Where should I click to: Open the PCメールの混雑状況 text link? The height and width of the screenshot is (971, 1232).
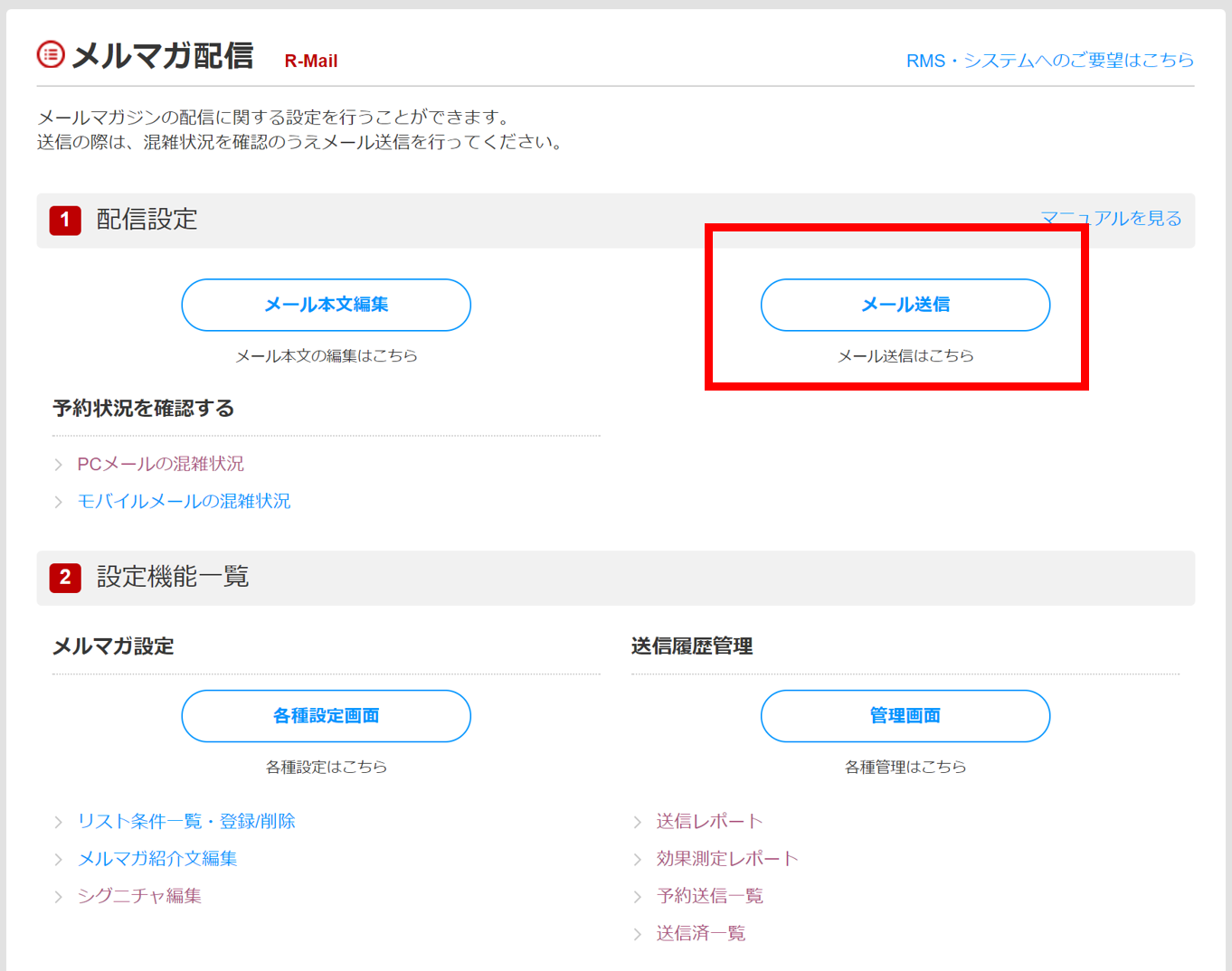(x=160, y=464)
